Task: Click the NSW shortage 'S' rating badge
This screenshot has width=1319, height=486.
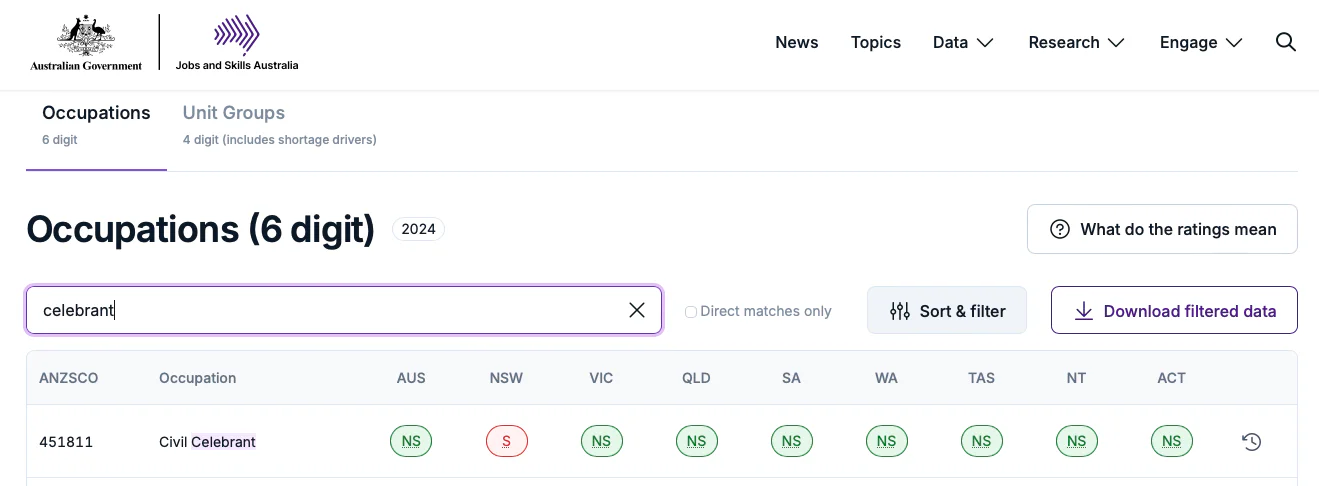Action: click(507, 441)
